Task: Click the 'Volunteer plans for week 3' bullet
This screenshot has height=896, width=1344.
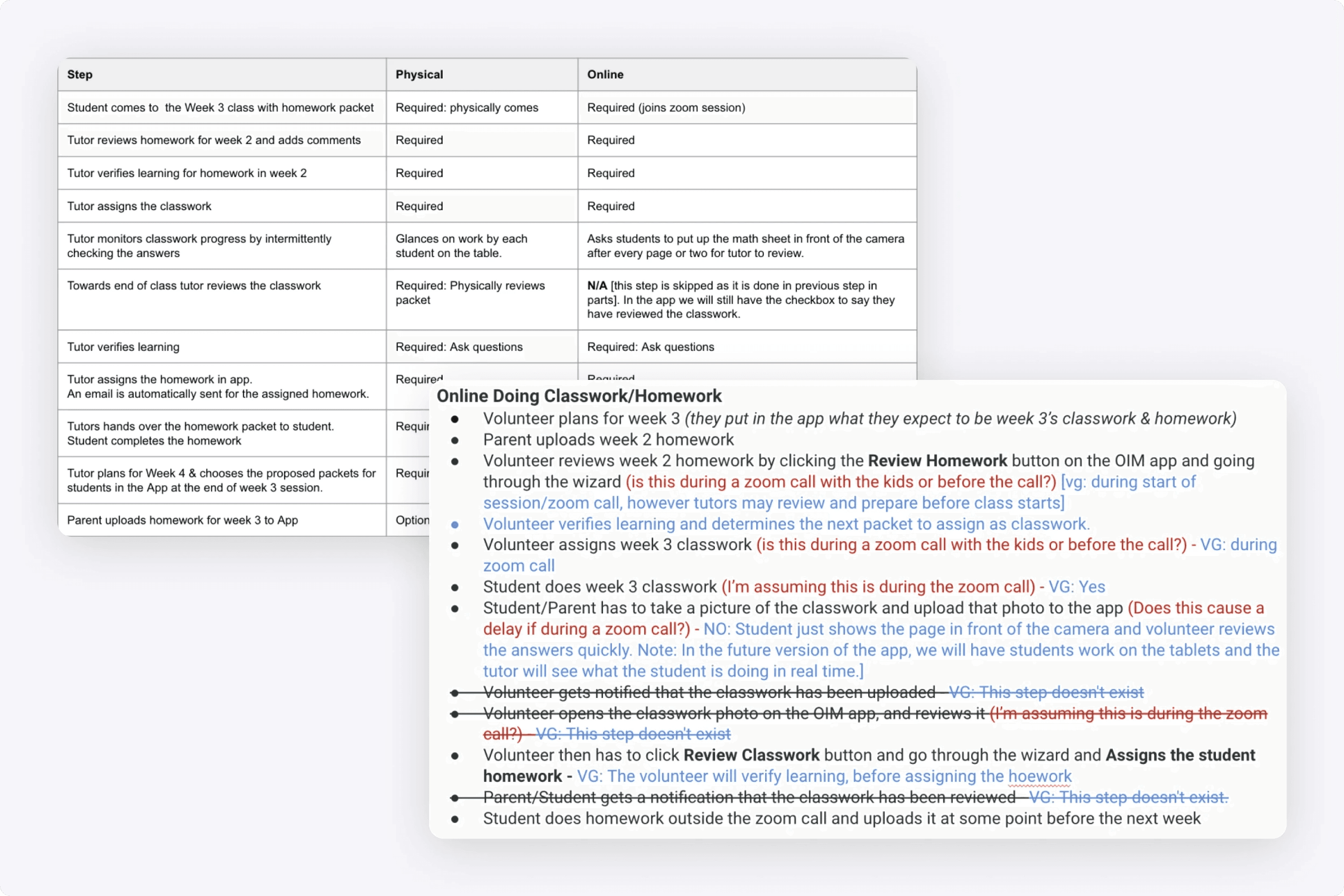Action: point(859,419)
